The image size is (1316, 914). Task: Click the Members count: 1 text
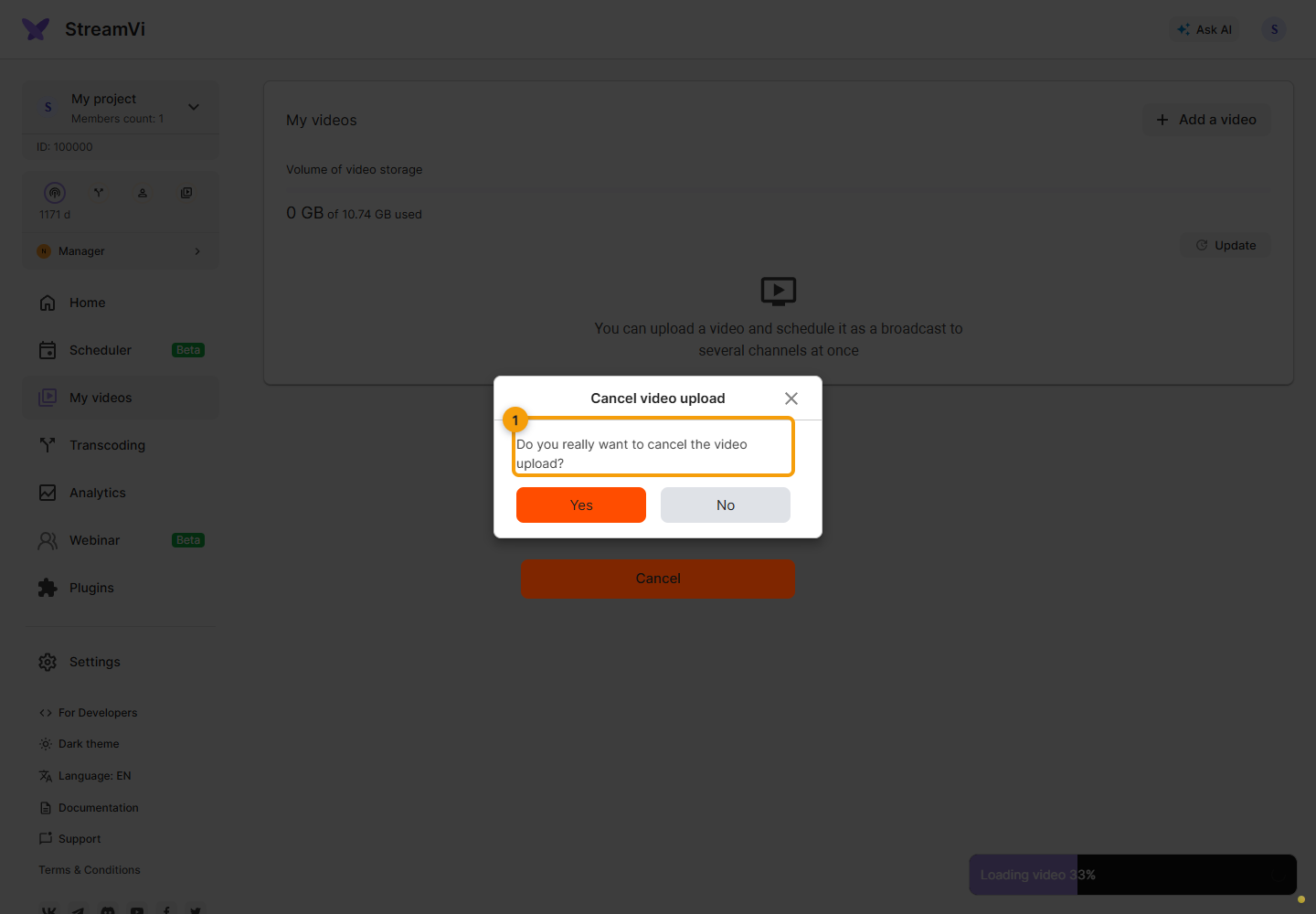118,119
